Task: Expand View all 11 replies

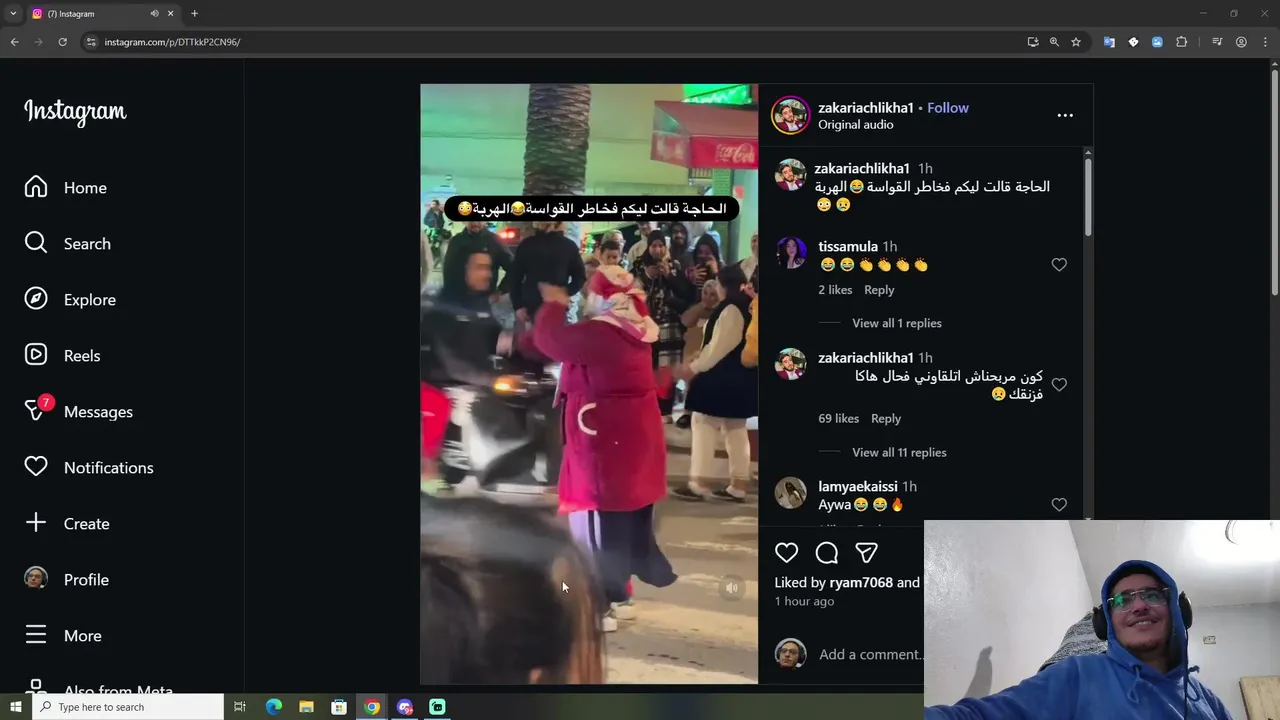Action: click(x=899, y=453)
